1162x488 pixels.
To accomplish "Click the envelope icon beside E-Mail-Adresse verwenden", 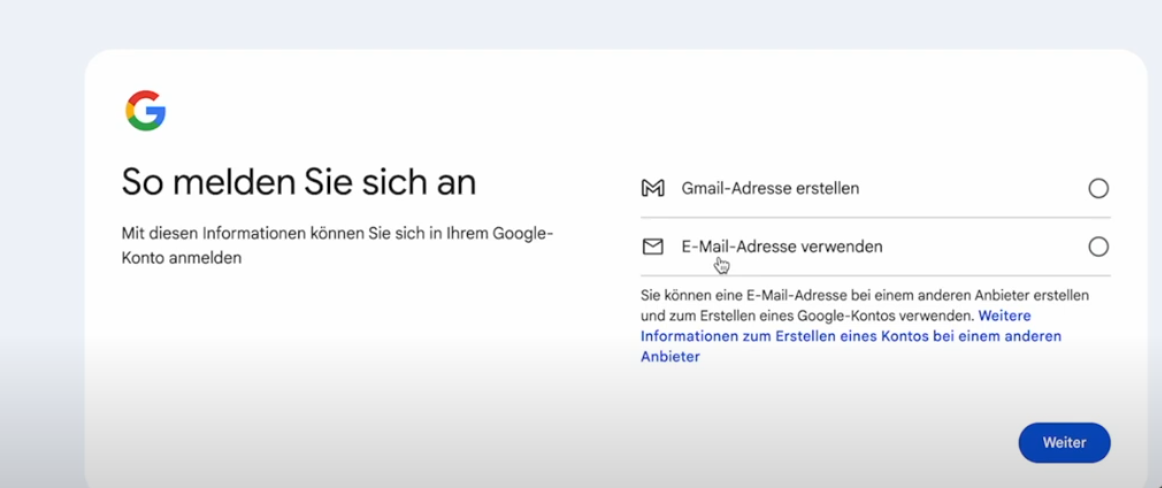I will [652, 247].
